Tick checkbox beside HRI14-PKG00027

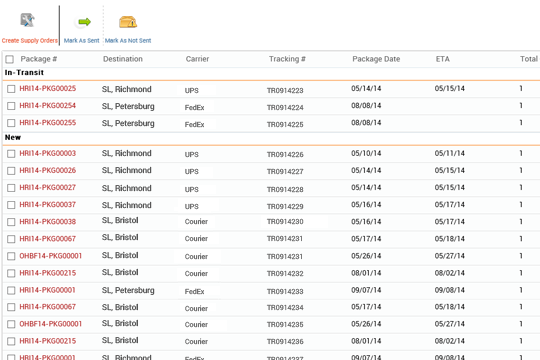coord(11,188)
